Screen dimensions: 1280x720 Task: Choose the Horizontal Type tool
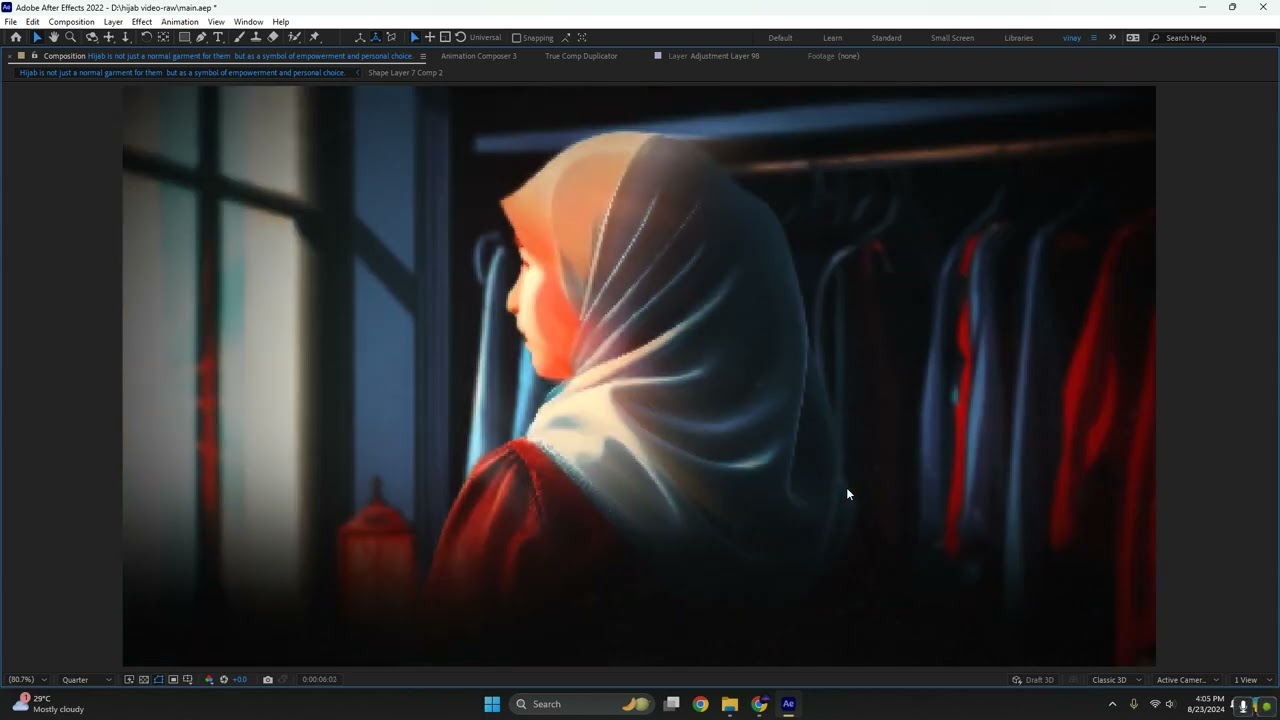(218, 38)
